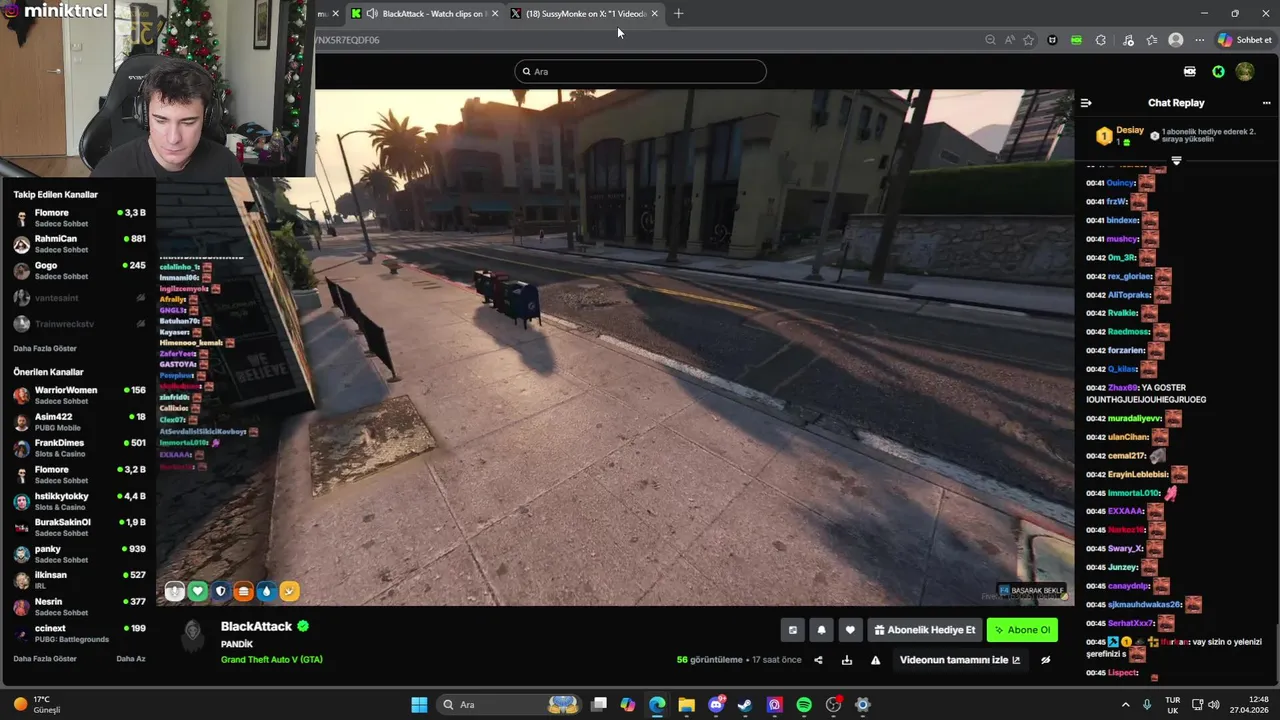Open Task View on the taskbar
1280x720 pixels.
[x=598, y=705]
